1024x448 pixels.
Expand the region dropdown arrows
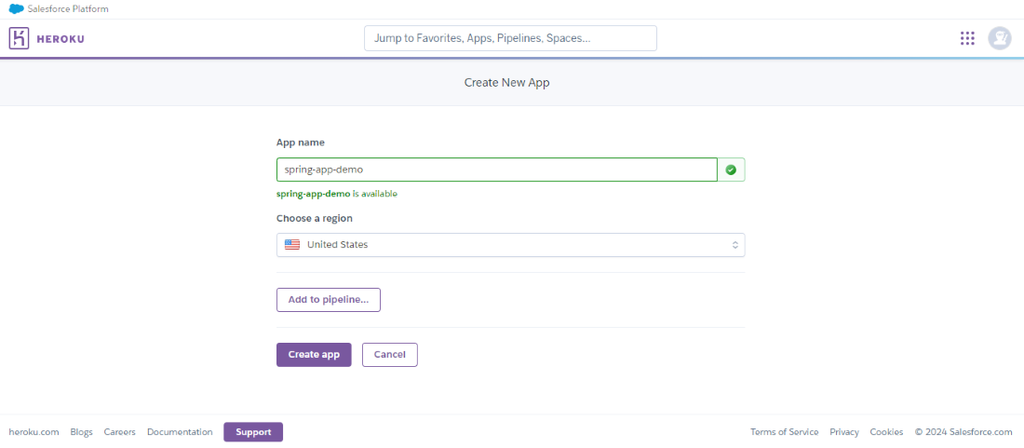735,245
